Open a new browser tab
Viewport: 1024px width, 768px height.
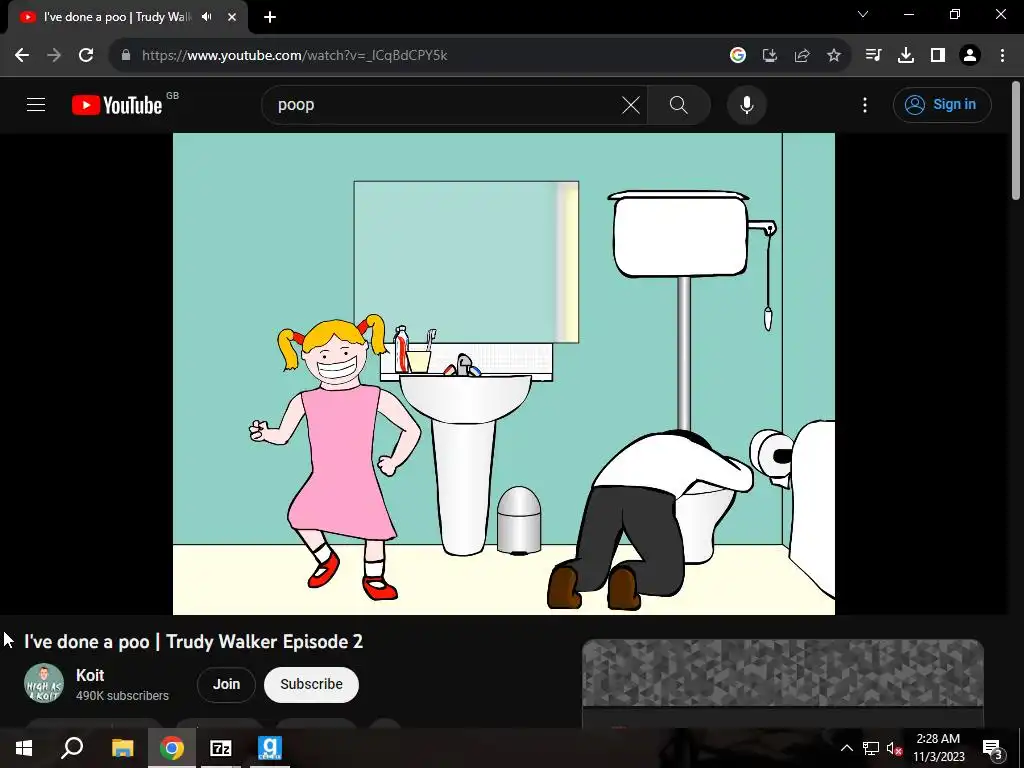pyautogui.click(x=270, y=17)
